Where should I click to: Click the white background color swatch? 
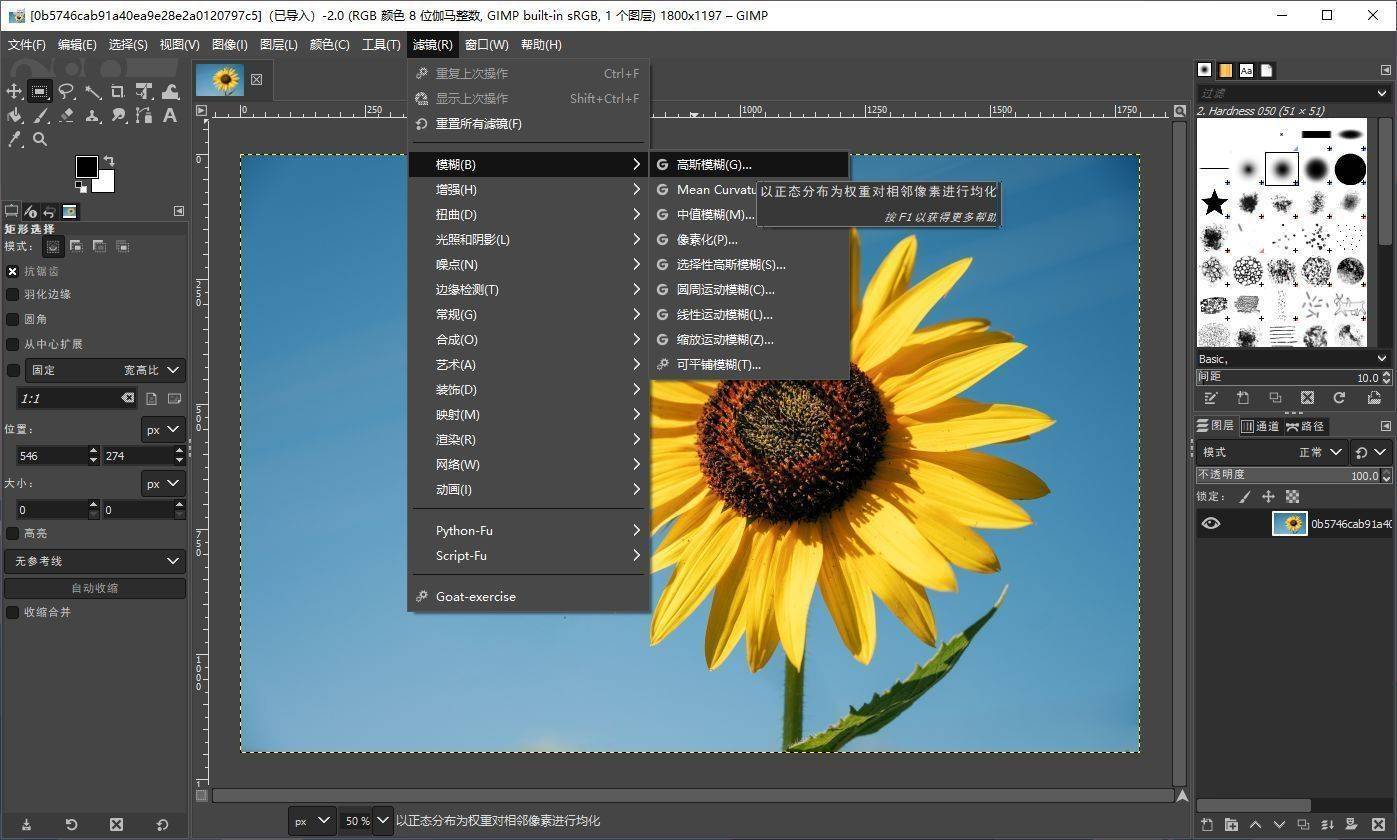tap(104, 183)
